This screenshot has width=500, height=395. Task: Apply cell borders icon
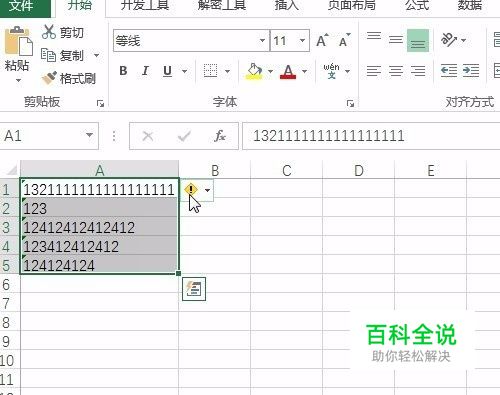[210, 71]
